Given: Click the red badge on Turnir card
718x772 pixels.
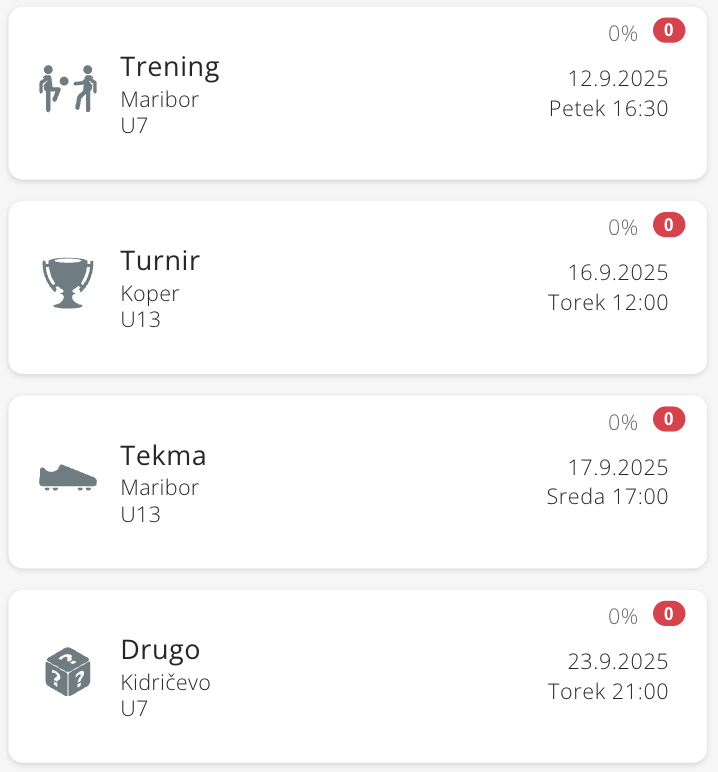Looking at the screenshot, I should tap(668, 225).
